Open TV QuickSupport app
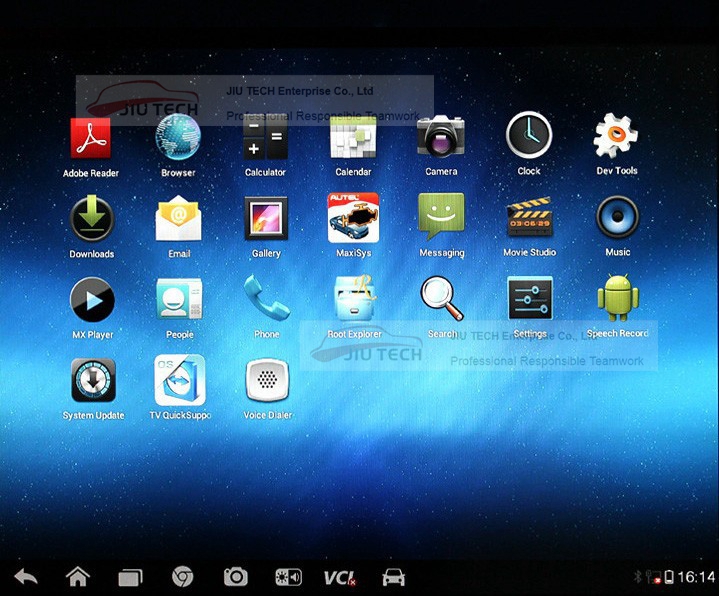Screen dimensions: 719x596 [180, 380]
